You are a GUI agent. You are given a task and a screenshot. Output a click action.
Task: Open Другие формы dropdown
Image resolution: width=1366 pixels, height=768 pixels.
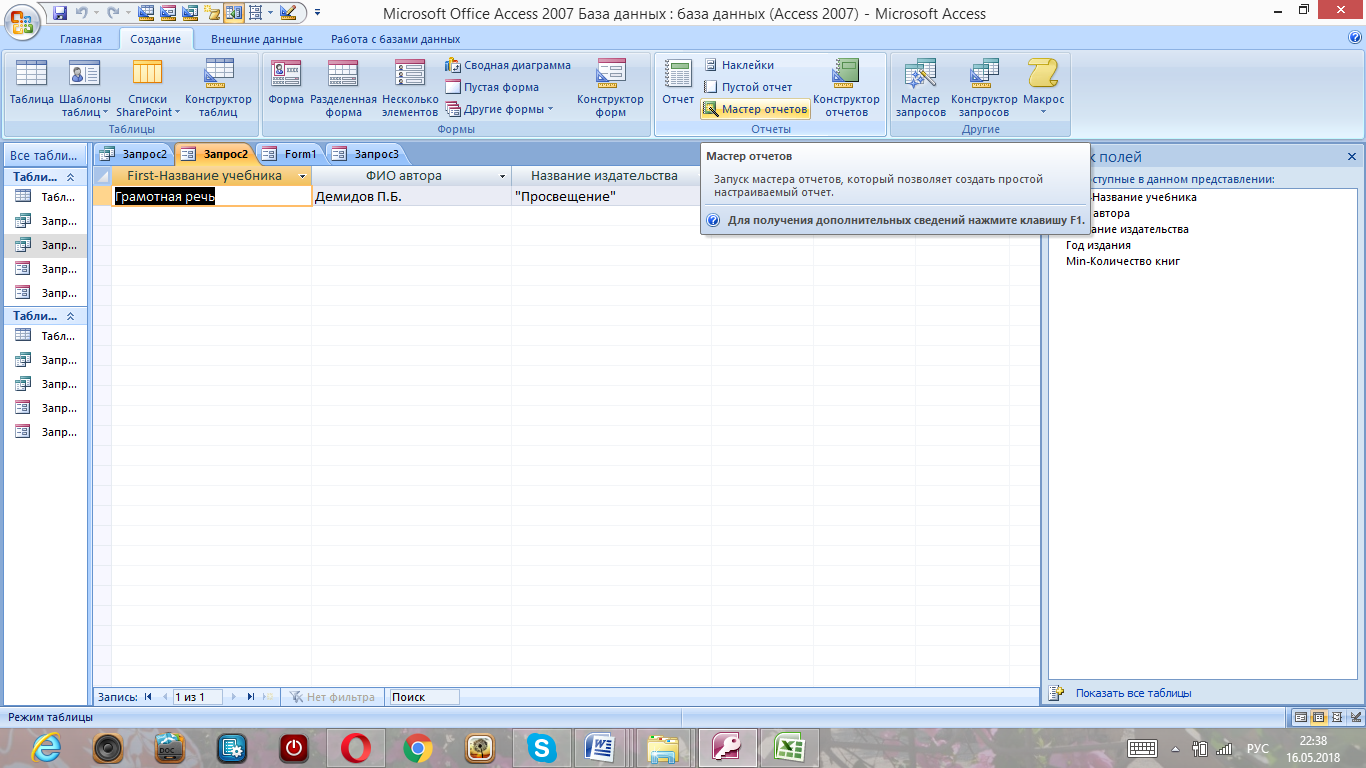[x=499, y=109]
